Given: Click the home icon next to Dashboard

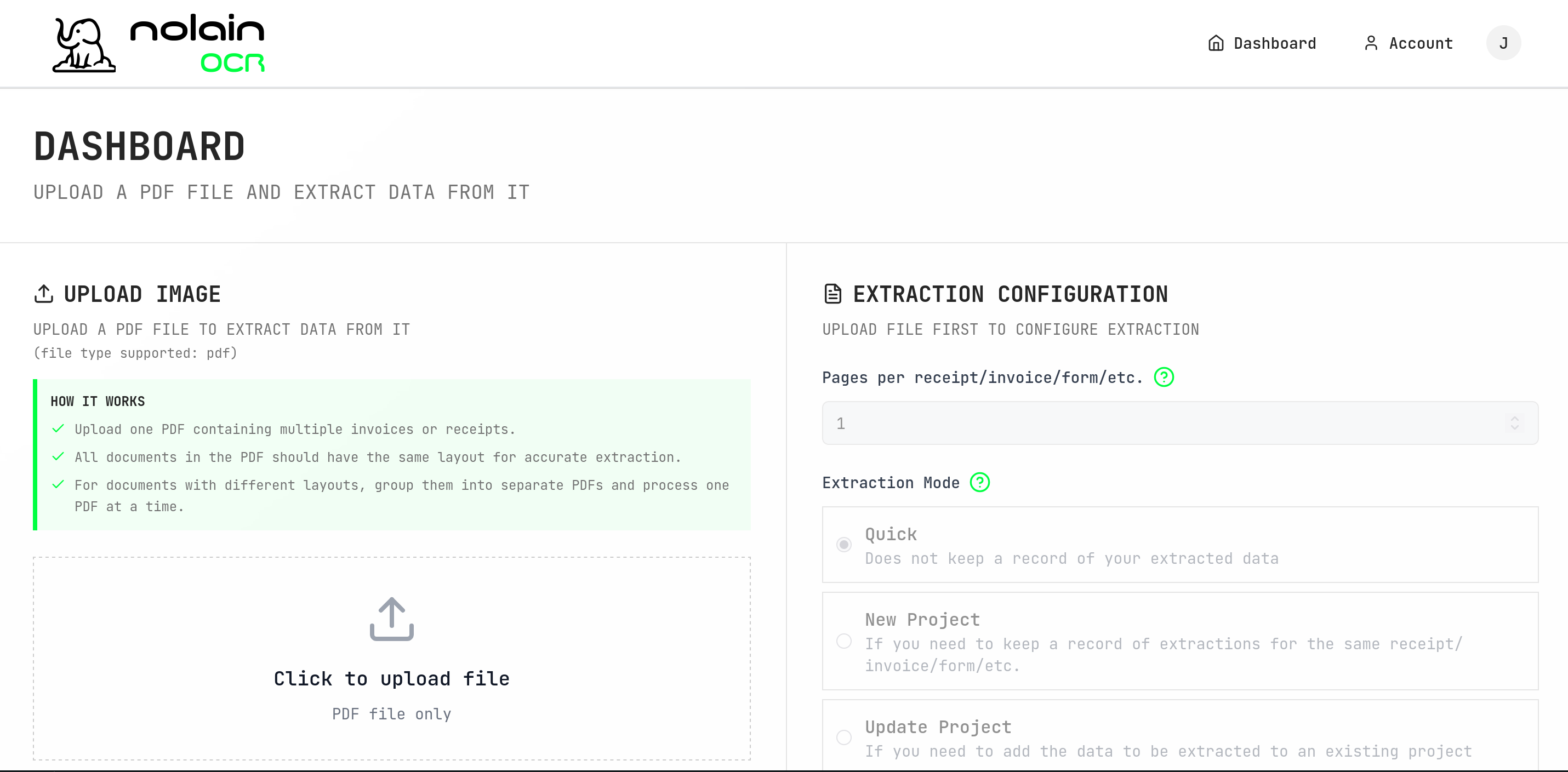Looking at the screenshot, I should [1215, 43].
